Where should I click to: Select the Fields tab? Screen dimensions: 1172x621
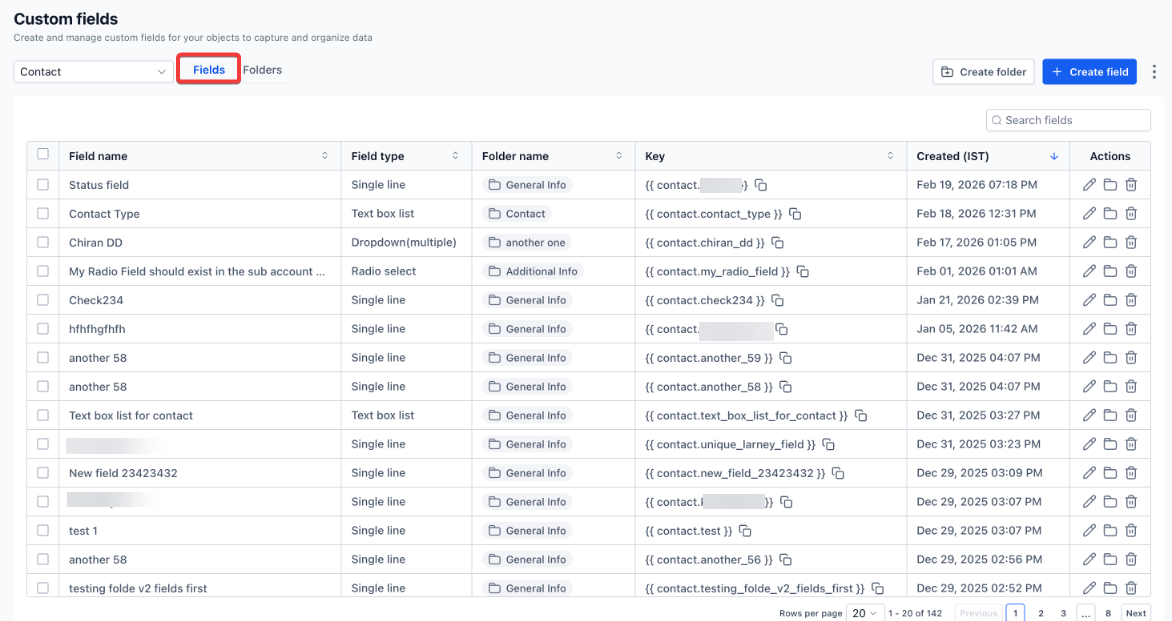coord(208,70)
